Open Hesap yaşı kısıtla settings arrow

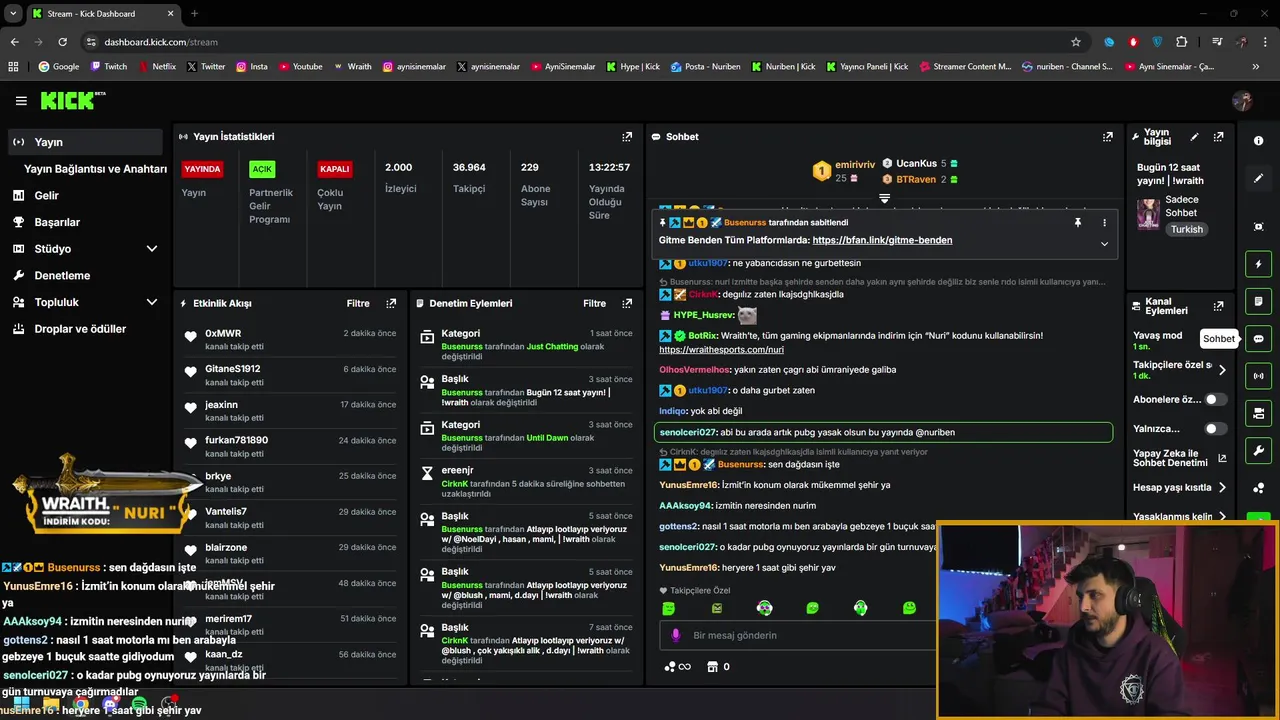(x=1222, y=488)
